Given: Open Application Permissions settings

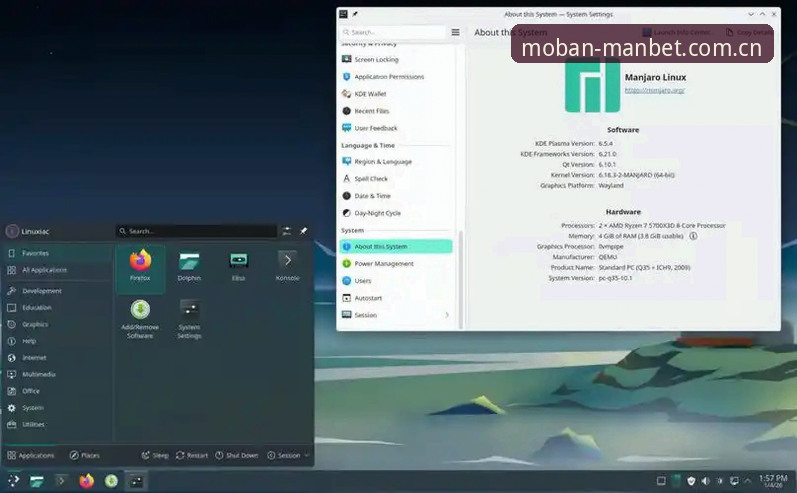Looking at the screenshot, I should click(x=396, y=77).
